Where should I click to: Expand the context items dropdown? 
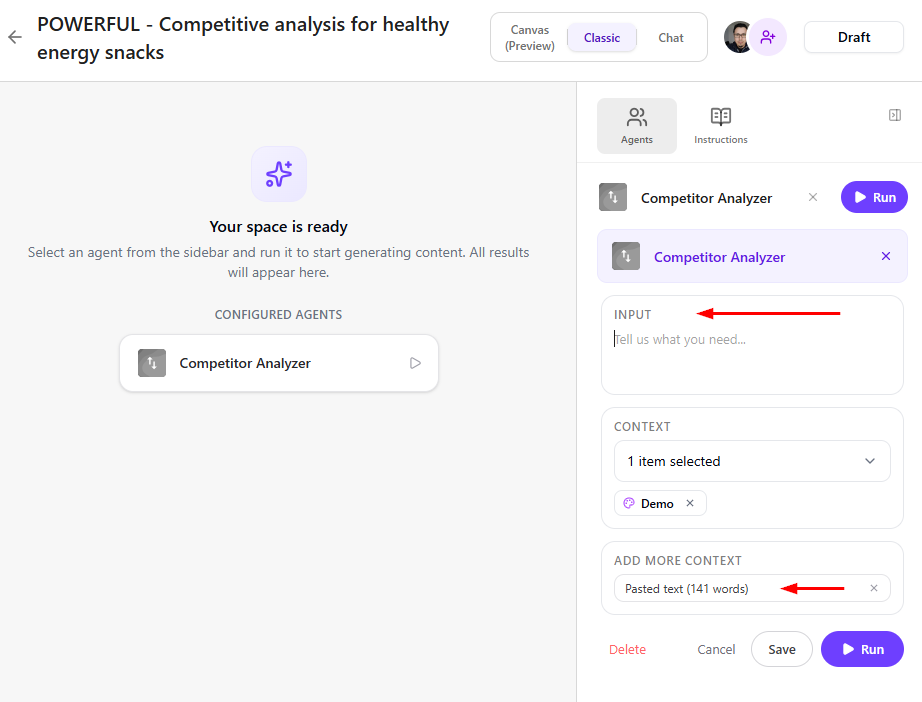[752, 461]
